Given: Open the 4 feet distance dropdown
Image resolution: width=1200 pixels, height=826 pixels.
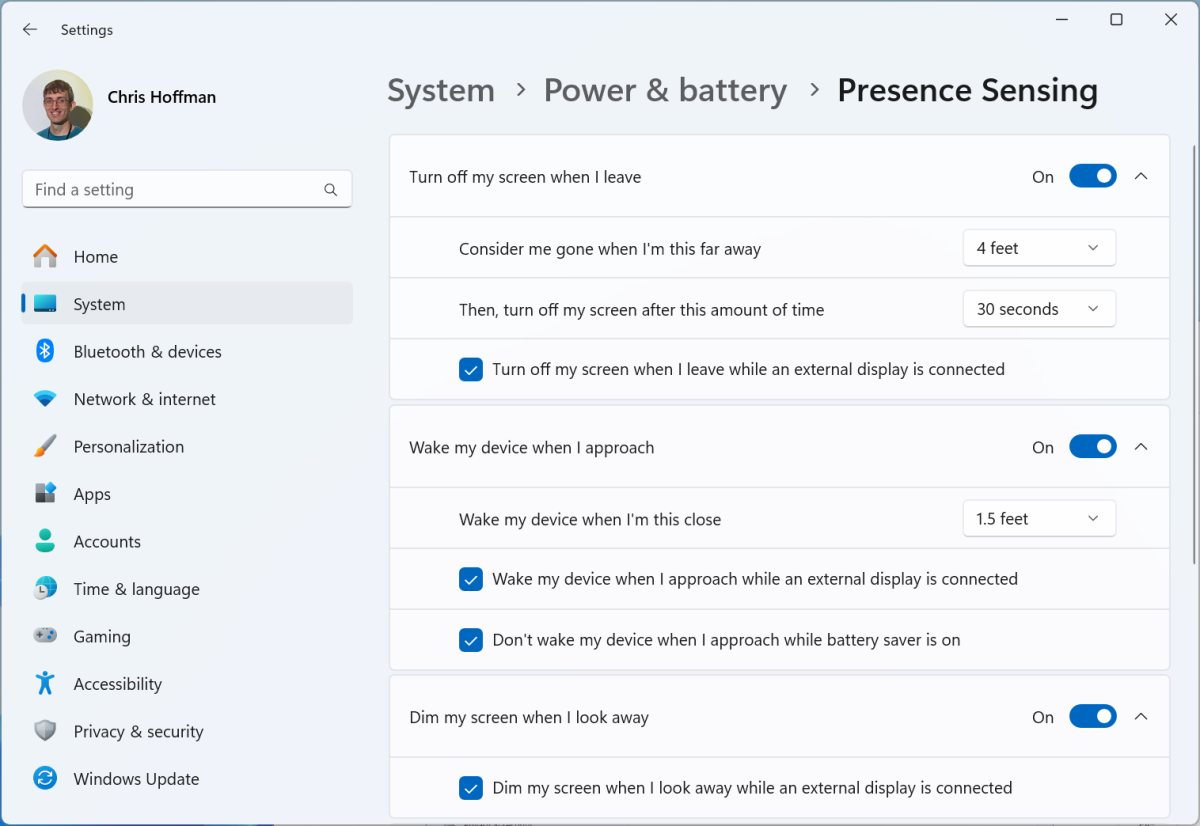Looking at the screenshot, I should tap(1038, 248).
